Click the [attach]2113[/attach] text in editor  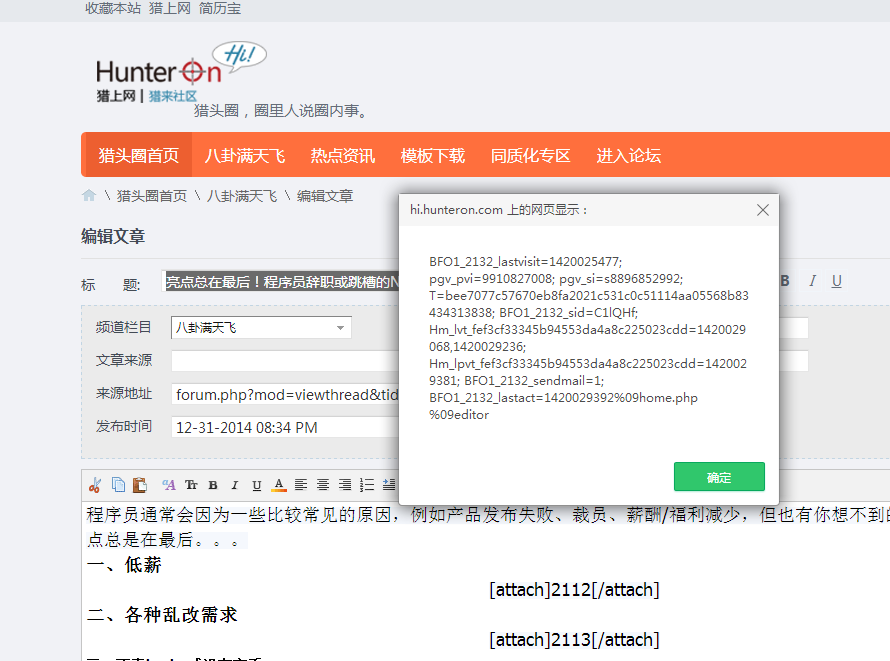tap(574, 640)
